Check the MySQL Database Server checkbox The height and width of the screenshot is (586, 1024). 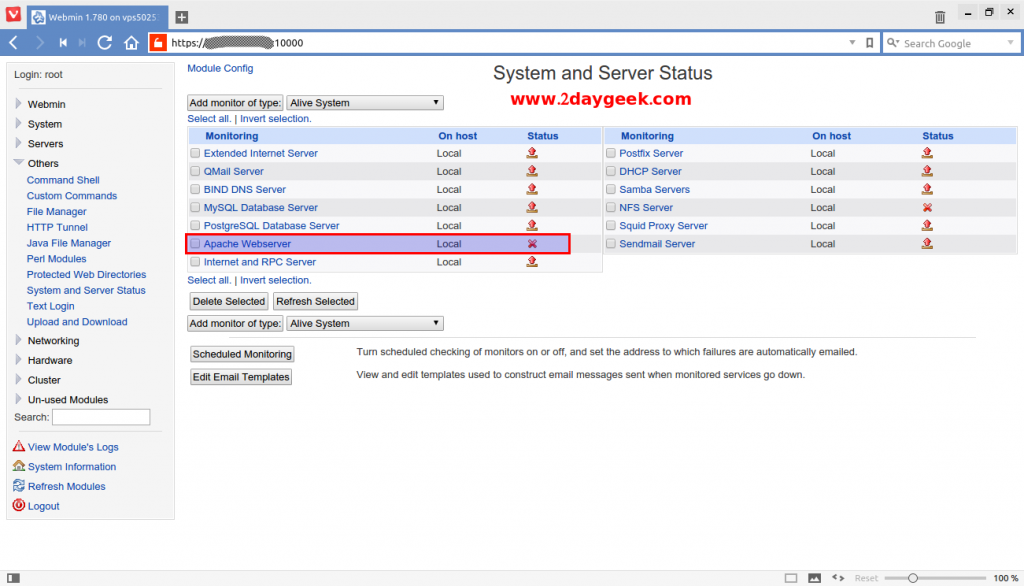(195, 207)
